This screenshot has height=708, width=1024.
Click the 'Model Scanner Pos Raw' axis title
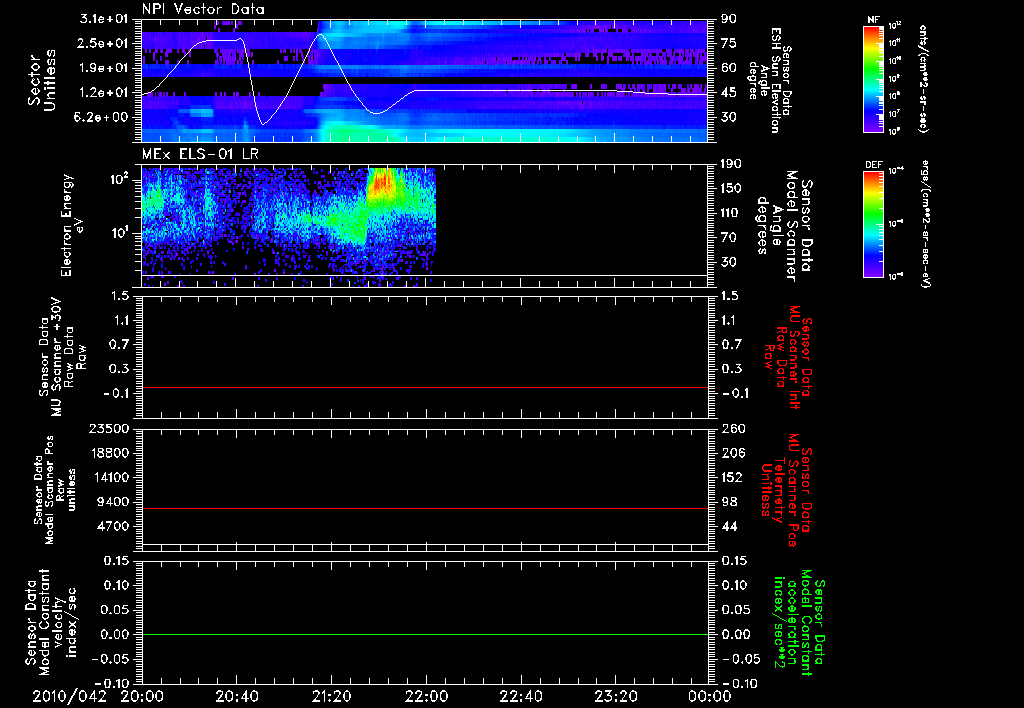click(54, 490)
